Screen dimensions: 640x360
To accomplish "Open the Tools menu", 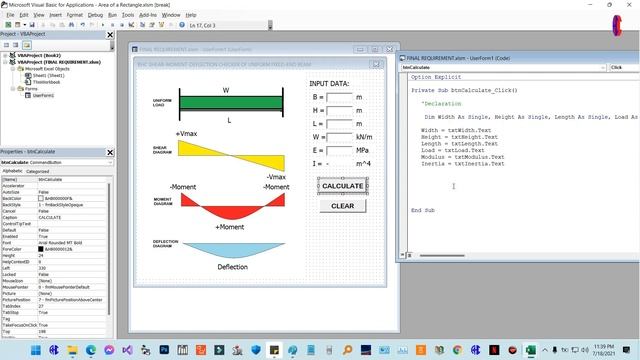I will click(128, 15).
